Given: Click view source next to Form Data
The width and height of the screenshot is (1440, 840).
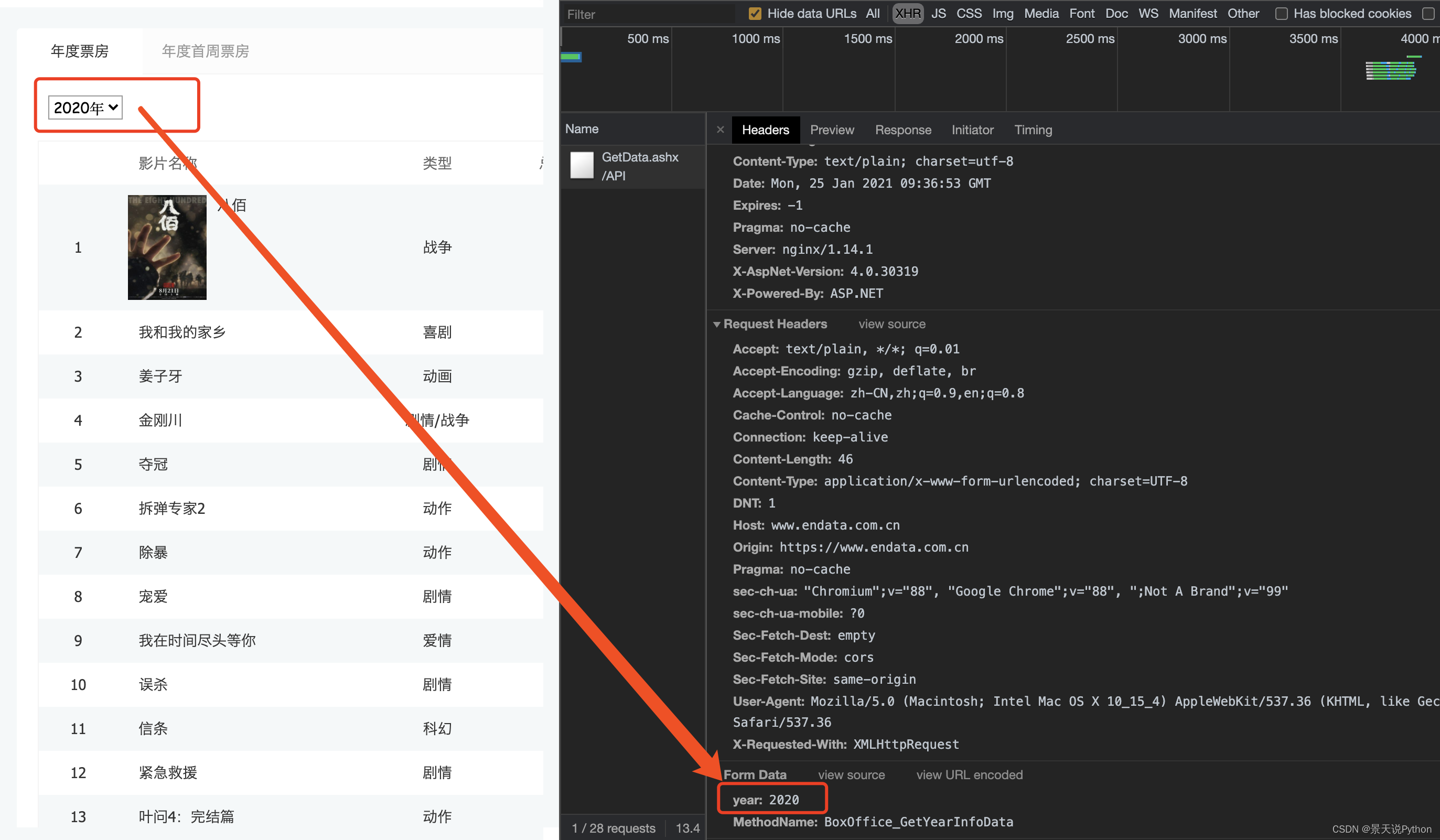Looking at the screenshot, I should [x=851, y=775].
